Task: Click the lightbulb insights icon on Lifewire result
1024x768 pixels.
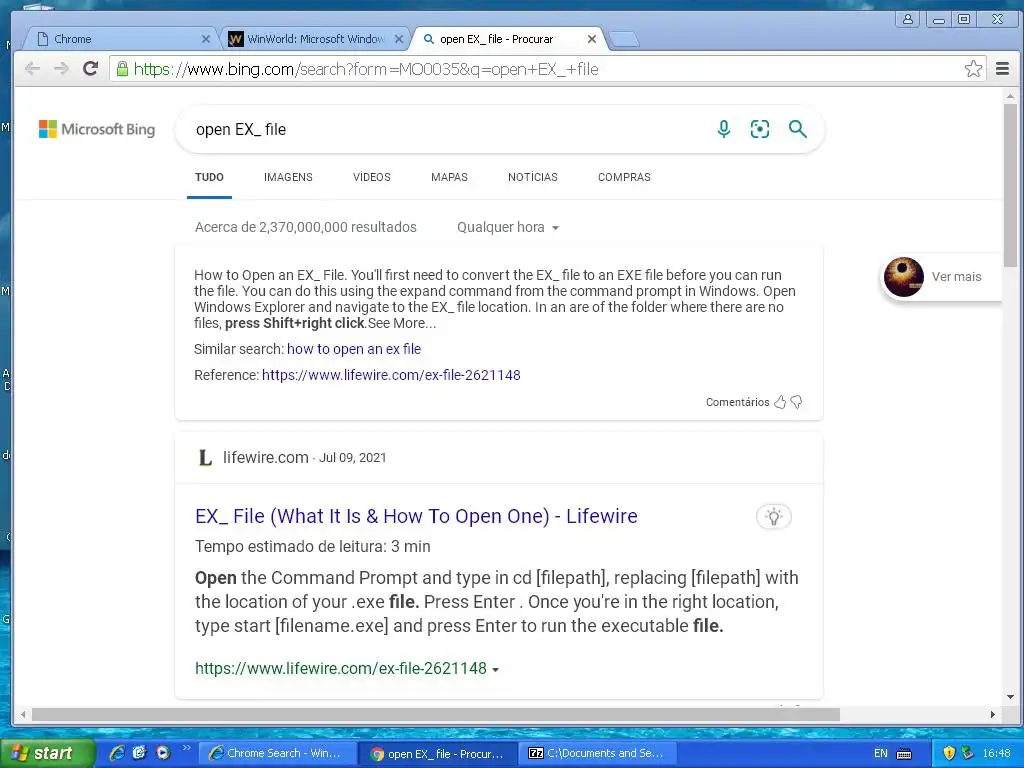Action: 773,517
